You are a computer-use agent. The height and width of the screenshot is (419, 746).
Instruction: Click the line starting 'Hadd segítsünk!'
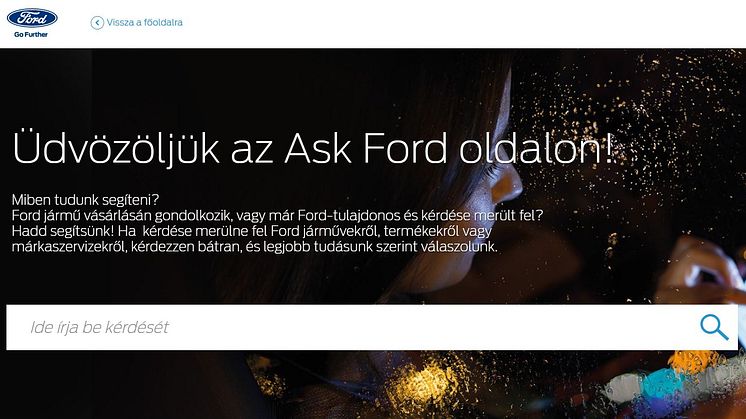(x=252, y=231)
